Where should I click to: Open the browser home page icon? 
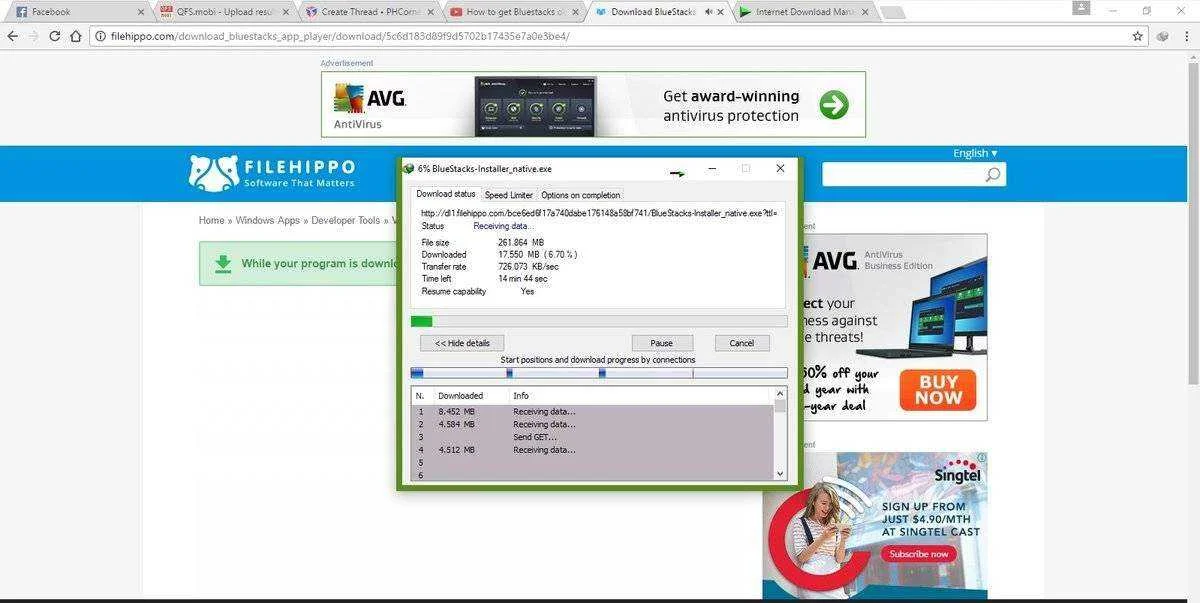(76, 36)
